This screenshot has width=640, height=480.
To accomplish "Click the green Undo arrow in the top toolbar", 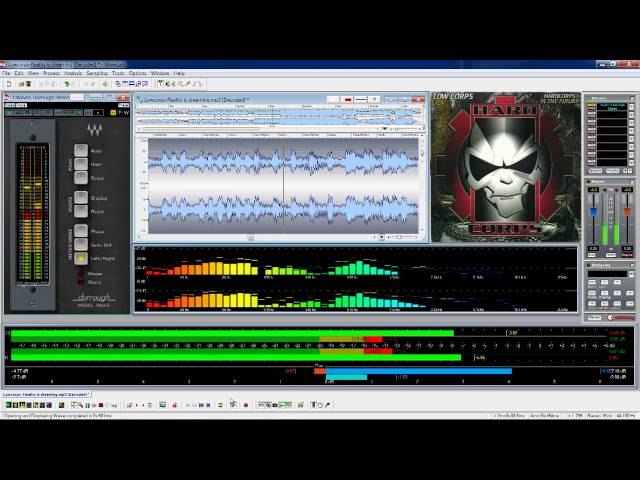I will click(67, 84).
